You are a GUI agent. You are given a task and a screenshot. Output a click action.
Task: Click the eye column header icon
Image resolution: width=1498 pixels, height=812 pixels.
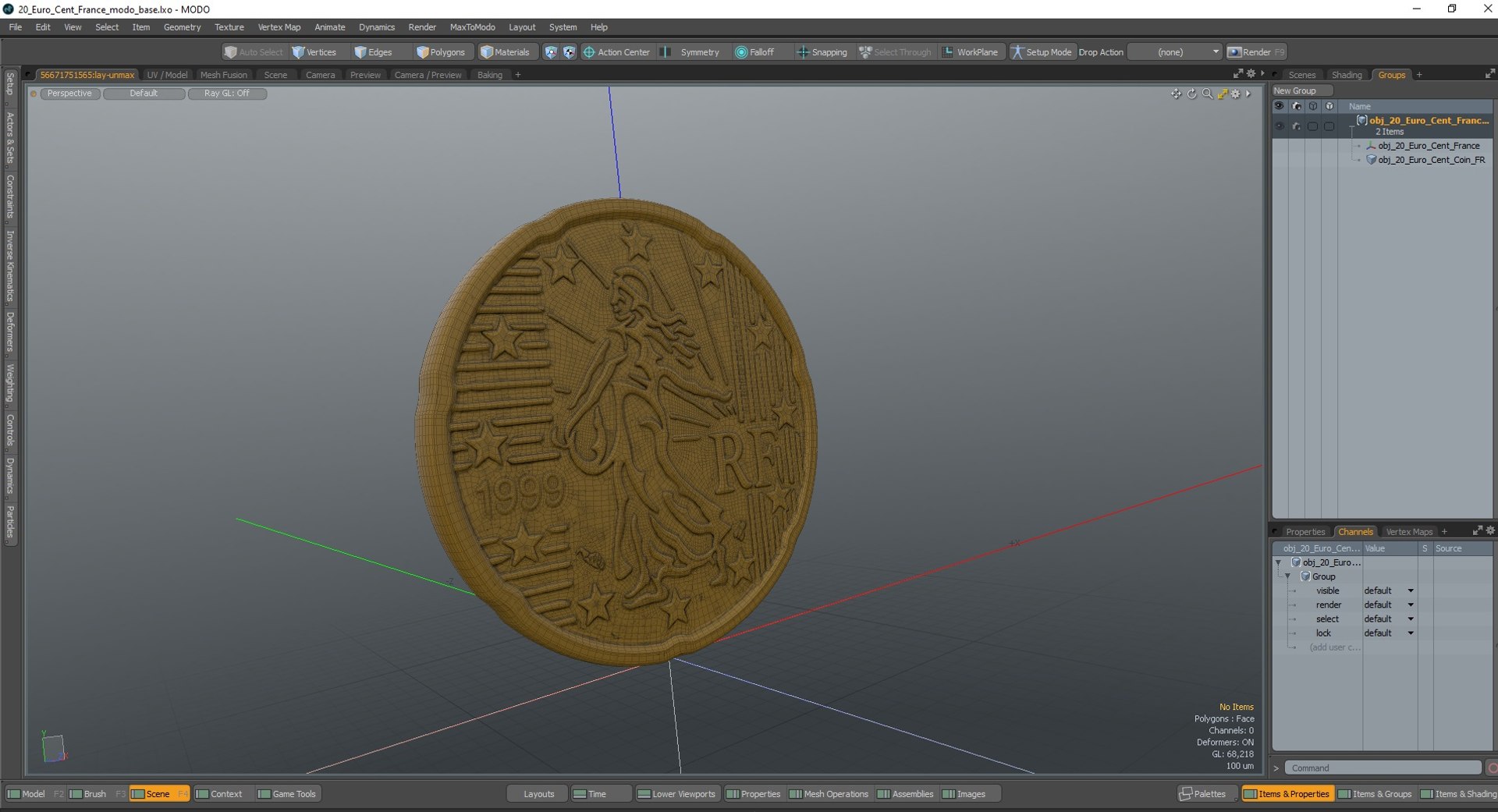pos(1280,106)
